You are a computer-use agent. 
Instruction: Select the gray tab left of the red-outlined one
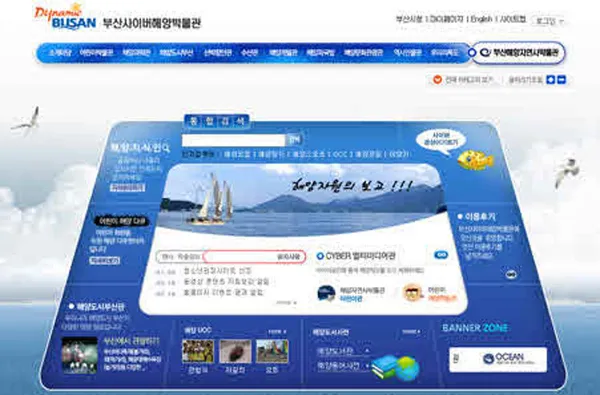pyautogui.click(x=180, y=257)
